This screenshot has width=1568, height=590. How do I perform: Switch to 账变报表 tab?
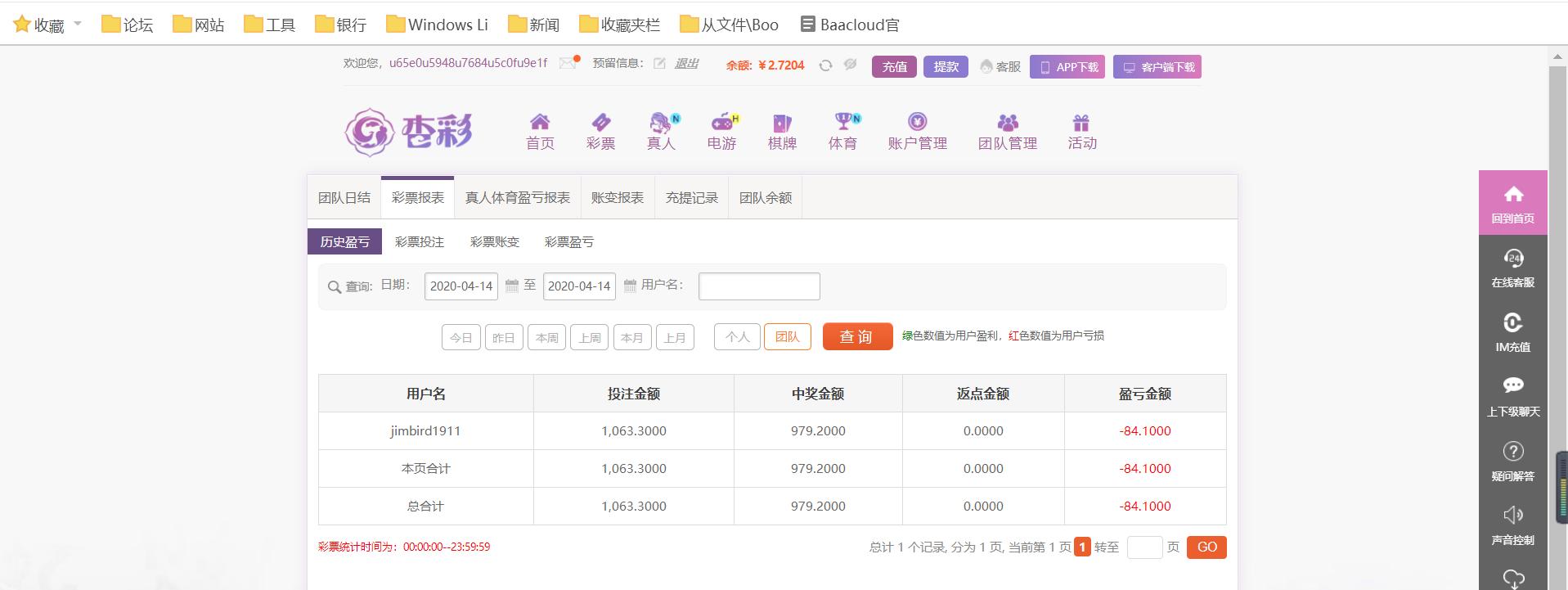[x=618, y=197]
